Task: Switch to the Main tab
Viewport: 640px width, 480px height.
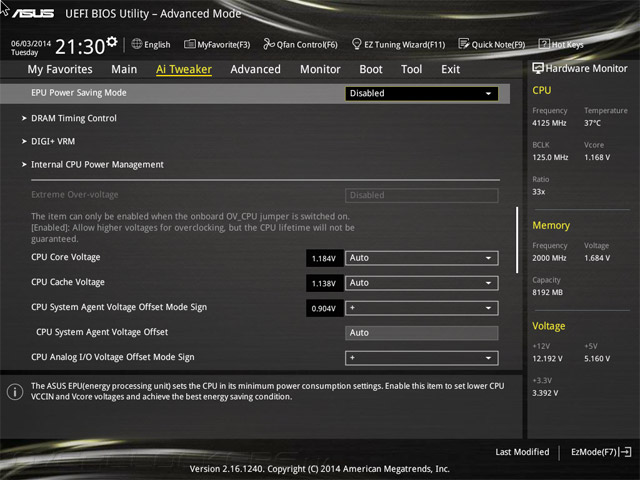Action: [124, 69]
